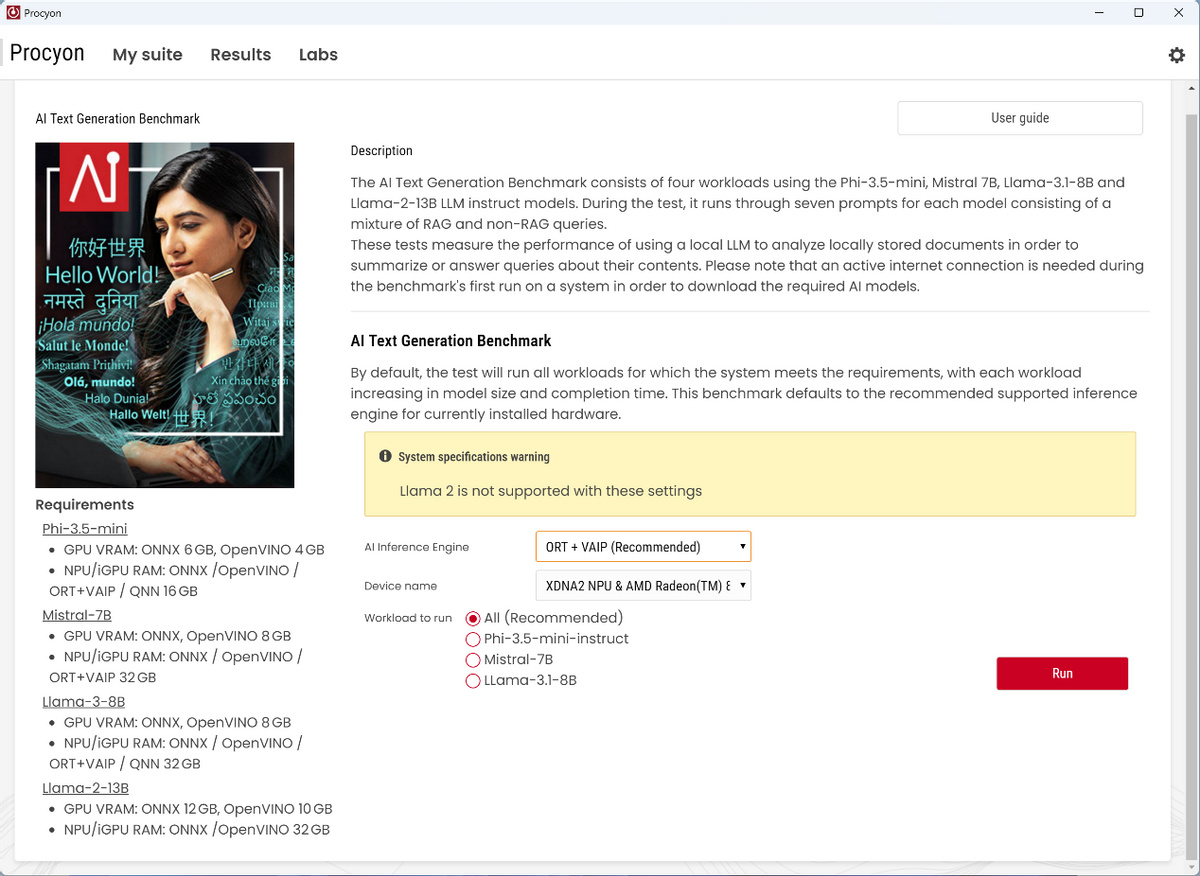Close the Procyon window
Image resolution: width=1200 pixels, height=876 pixels.
pos(1177,12)
